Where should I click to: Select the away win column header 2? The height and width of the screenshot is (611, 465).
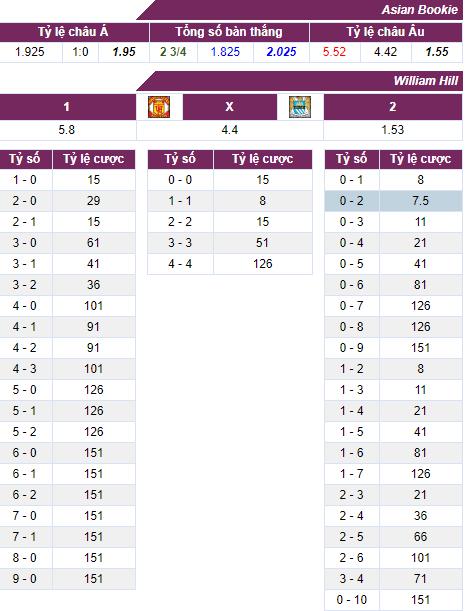(393, 107)
